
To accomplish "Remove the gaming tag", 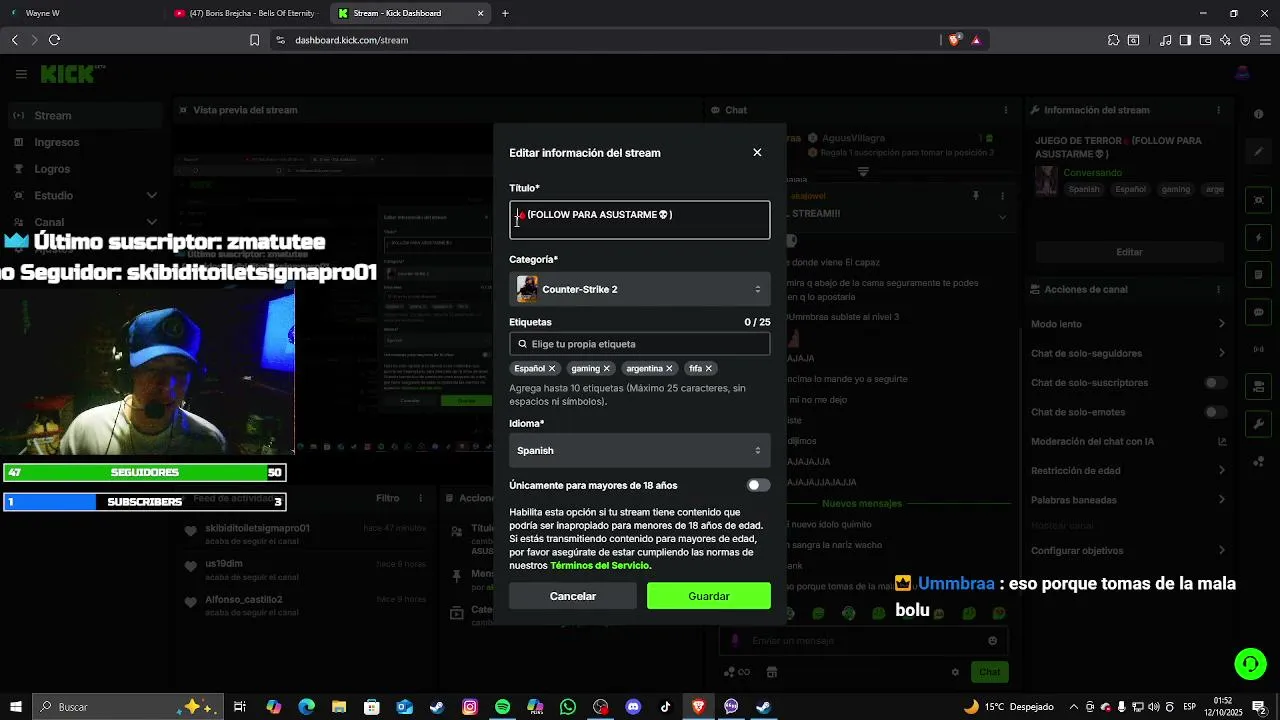I will 606,369.
